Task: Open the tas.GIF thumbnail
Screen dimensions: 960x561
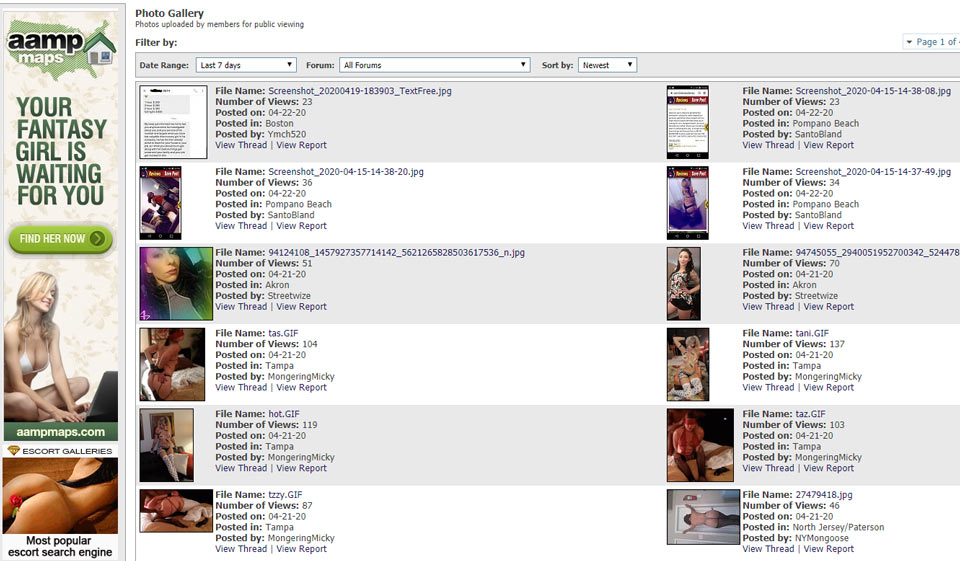Action: pos(172,365)
